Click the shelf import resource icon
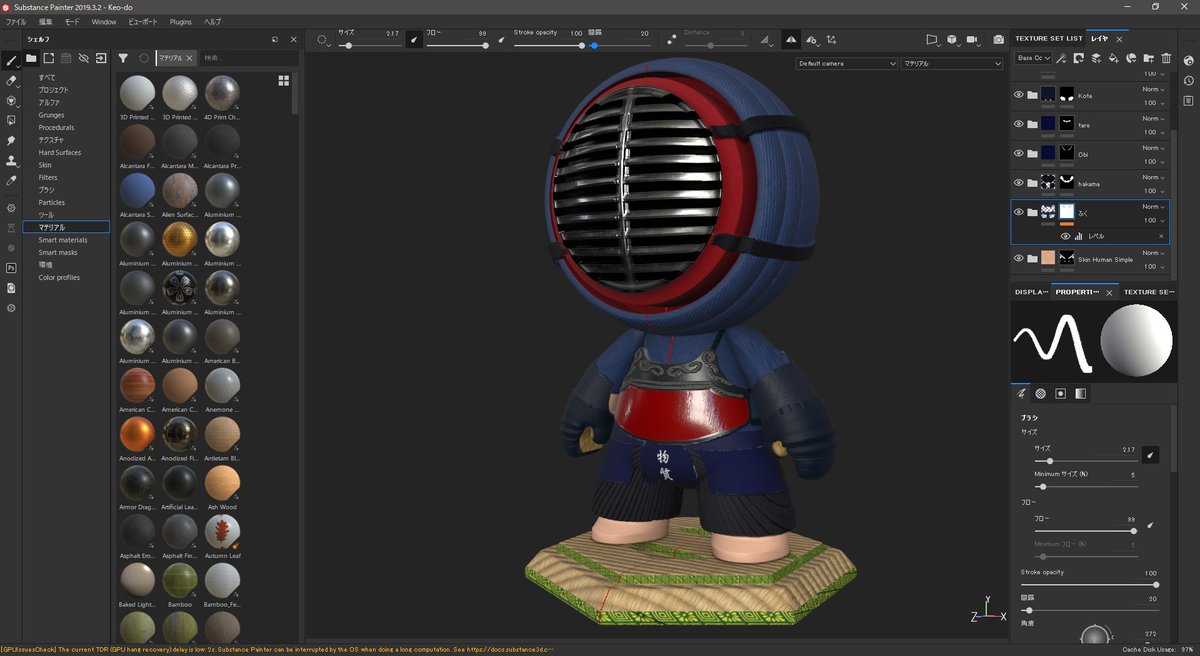This screenshot has width=1200, height=656. pos(101,58)
